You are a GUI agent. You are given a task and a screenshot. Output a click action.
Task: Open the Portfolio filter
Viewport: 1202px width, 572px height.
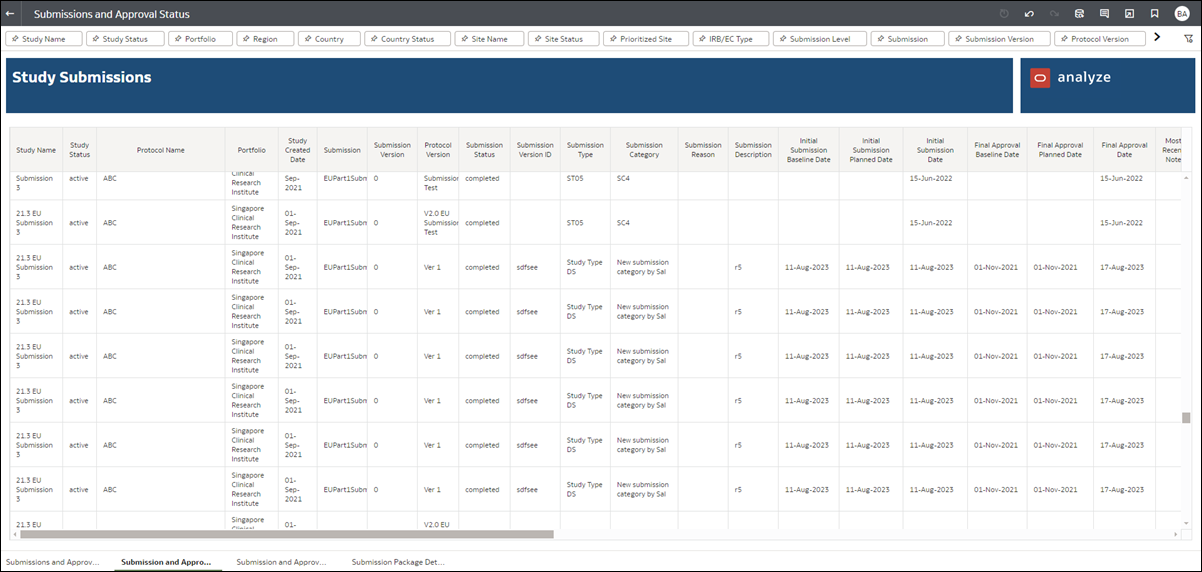[x=201, y=39]
